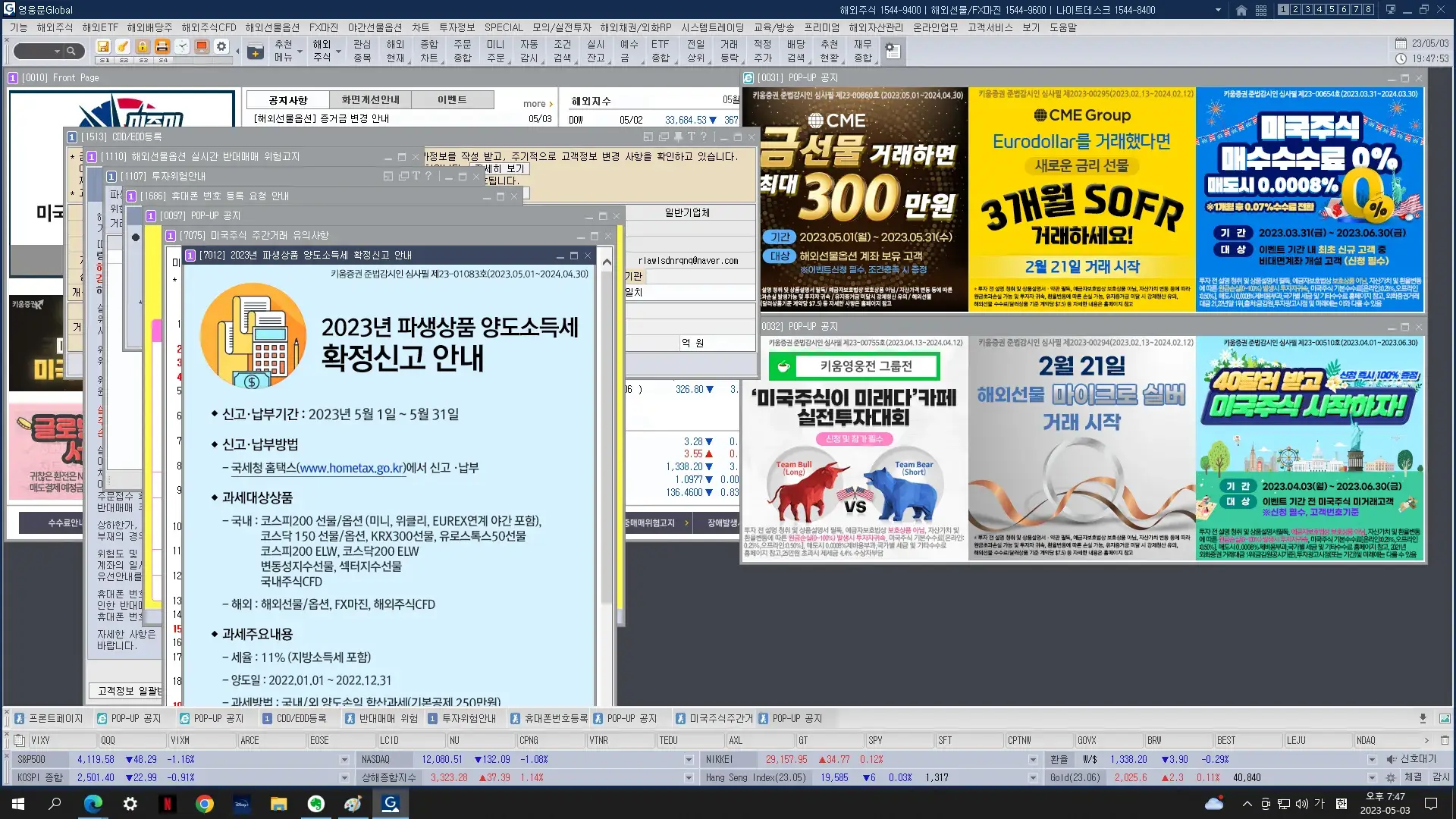Expand the 해외주식 toolbar dropdown arrow
This screenshot has height=819, width=1456.
[x=338, y=52]
